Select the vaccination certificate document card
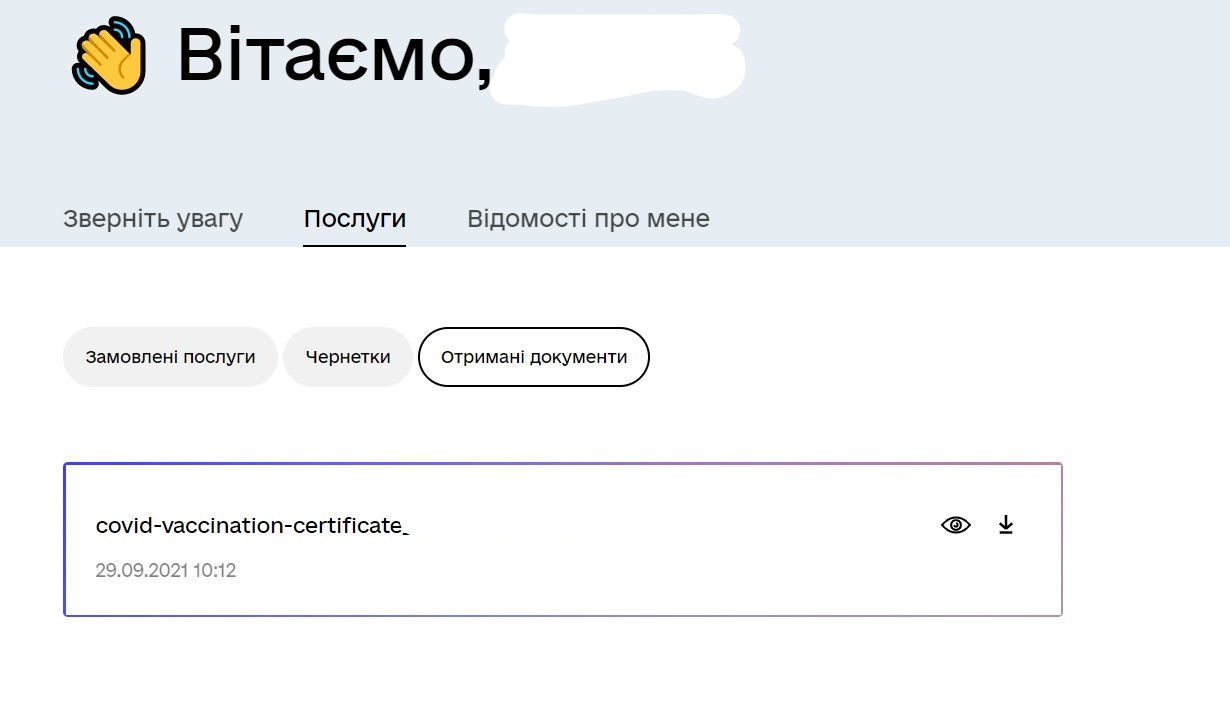This screenshot has width=1230, height=712. pyautogui.click(x=563, y=540)
